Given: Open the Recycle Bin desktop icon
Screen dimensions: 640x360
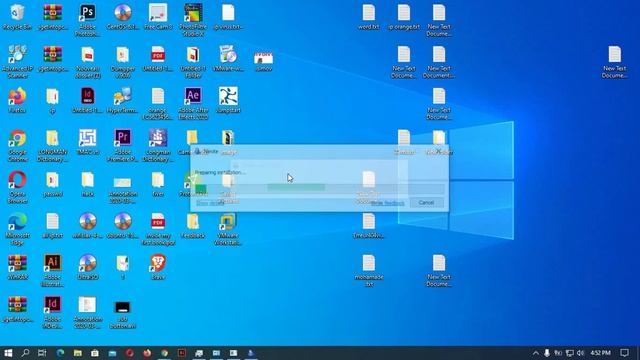Looking at the screenshot, I should [x=17, y=17].
